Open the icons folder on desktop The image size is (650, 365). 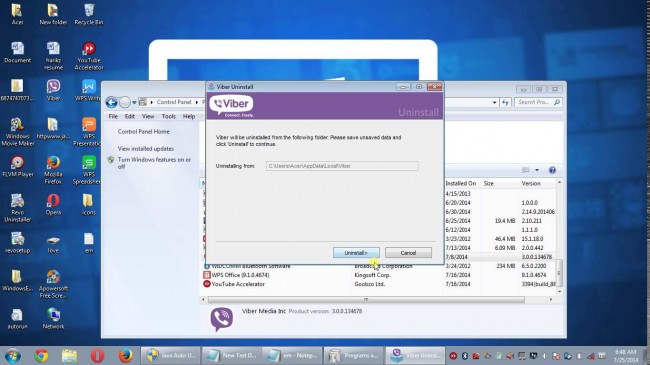tap(89, 204)
